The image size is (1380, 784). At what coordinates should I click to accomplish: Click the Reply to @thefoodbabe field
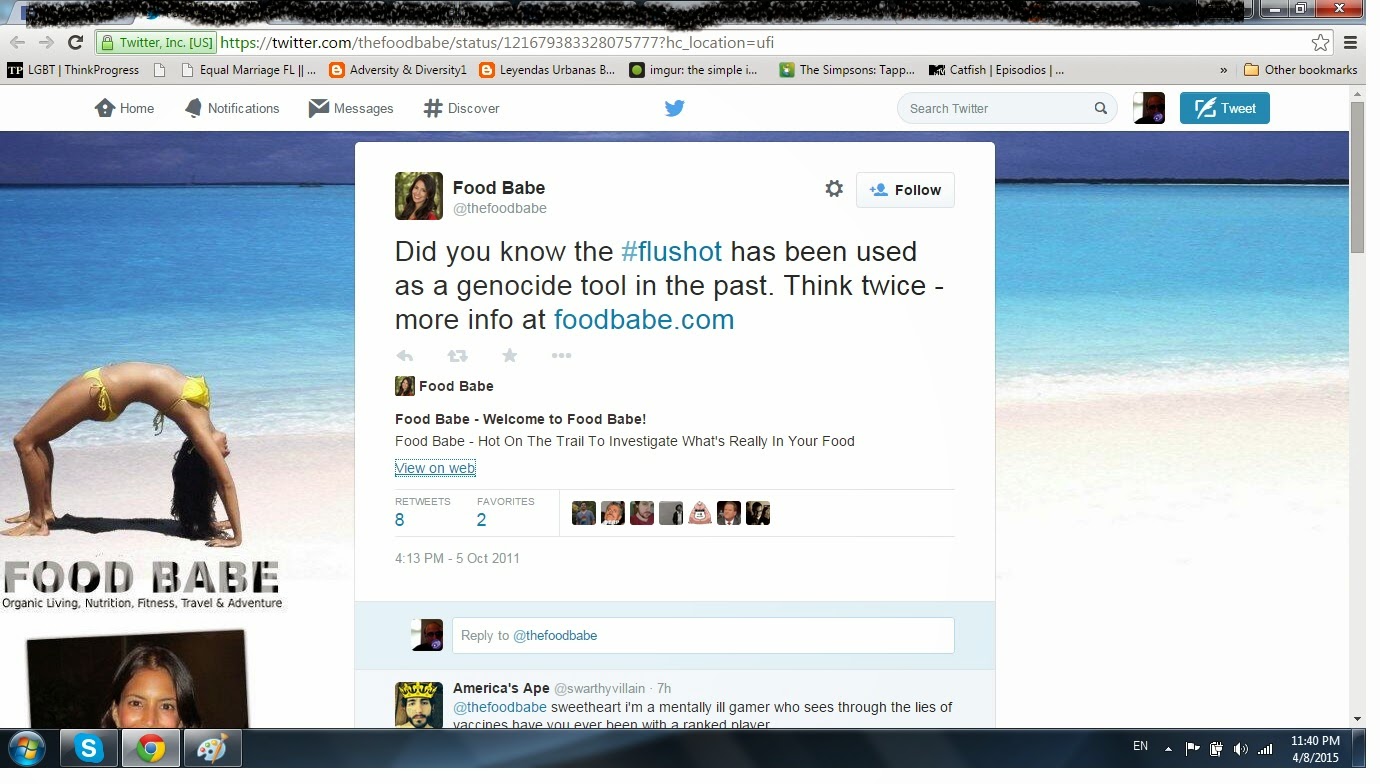[x=703, y=635]
